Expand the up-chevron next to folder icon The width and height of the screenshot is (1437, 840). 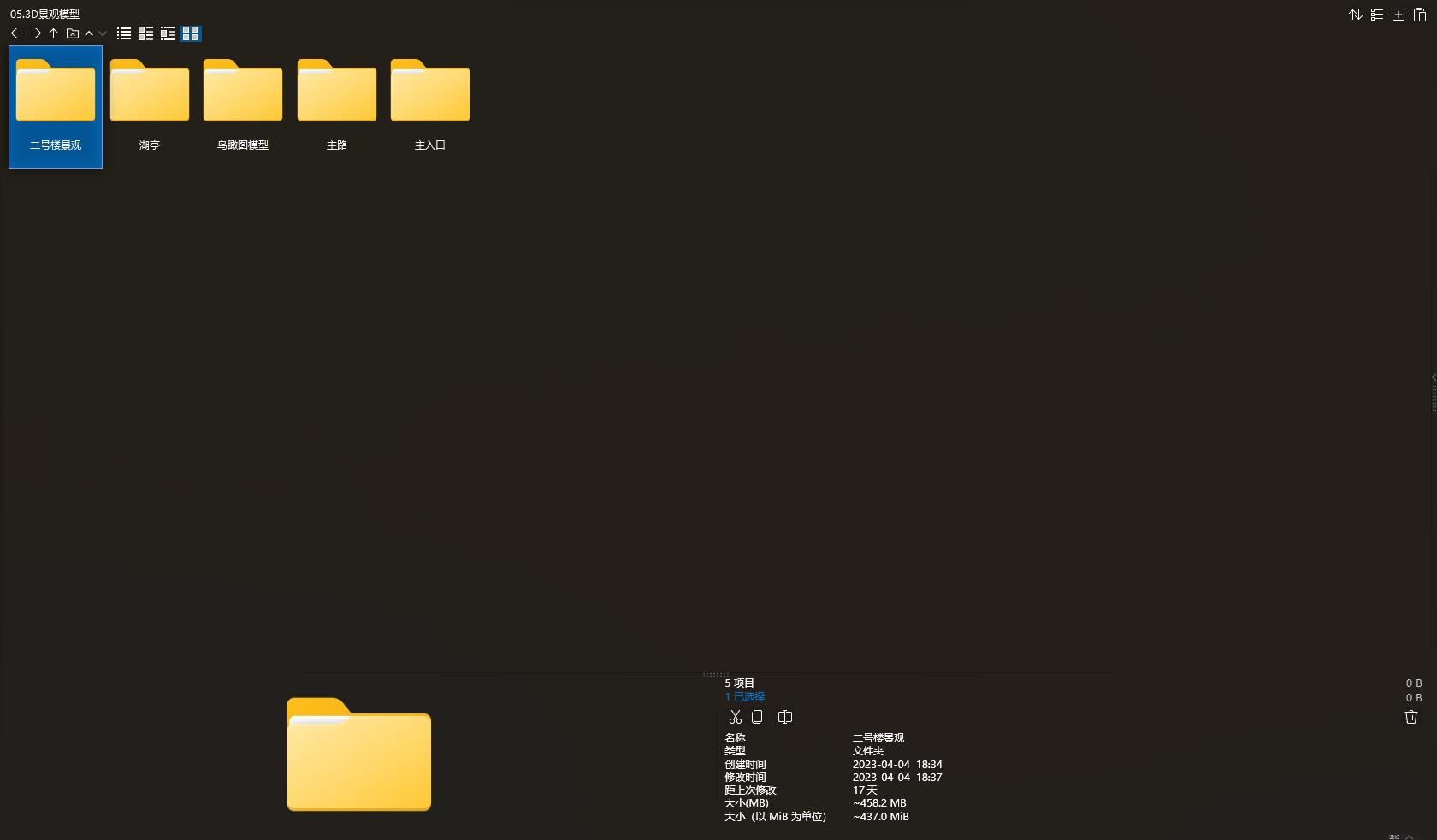pyautogui.click(x=89, y=33)
